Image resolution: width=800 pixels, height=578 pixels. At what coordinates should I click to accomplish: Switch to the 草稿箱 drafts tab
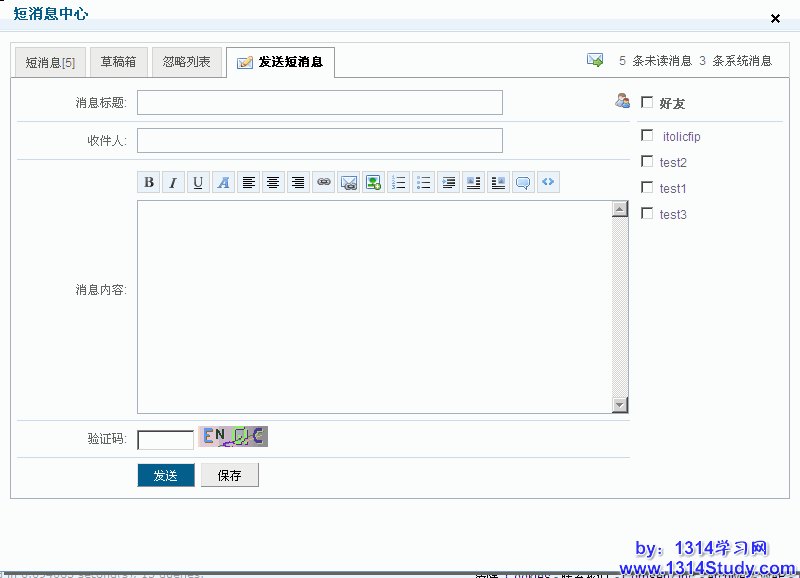pyautogui.click(x=118, y=62)
